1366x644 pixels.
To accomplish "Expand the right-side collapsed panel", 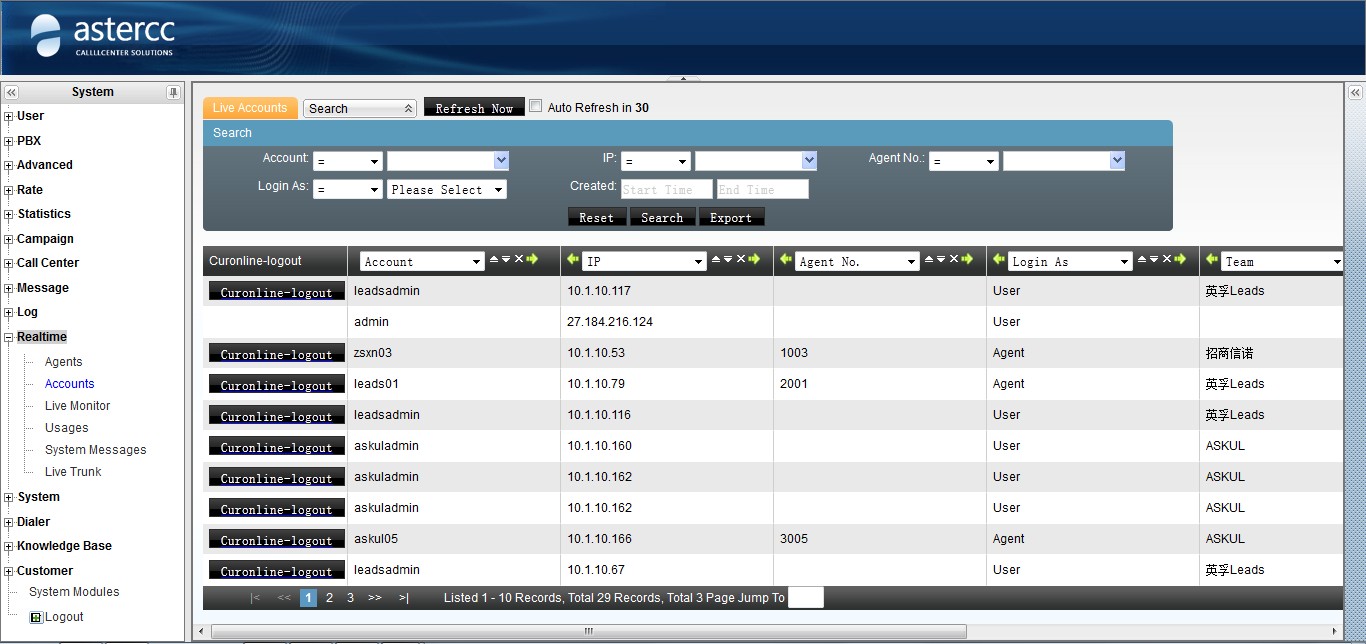I will click(x=1355, y=92).
